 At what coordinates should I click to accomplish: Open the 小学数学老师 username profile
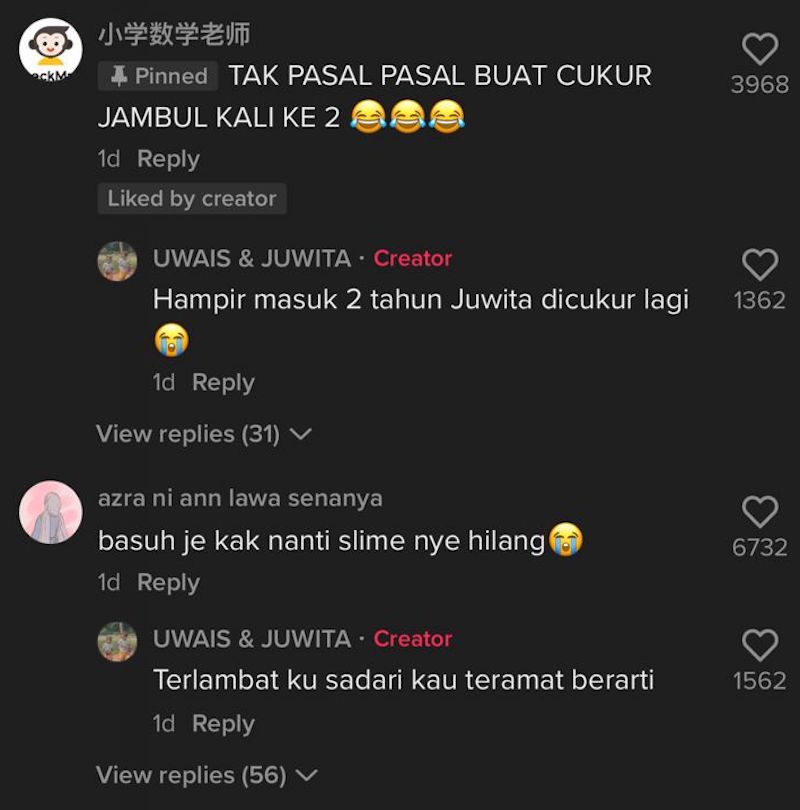pyautogui.click(x=174, y=35)
